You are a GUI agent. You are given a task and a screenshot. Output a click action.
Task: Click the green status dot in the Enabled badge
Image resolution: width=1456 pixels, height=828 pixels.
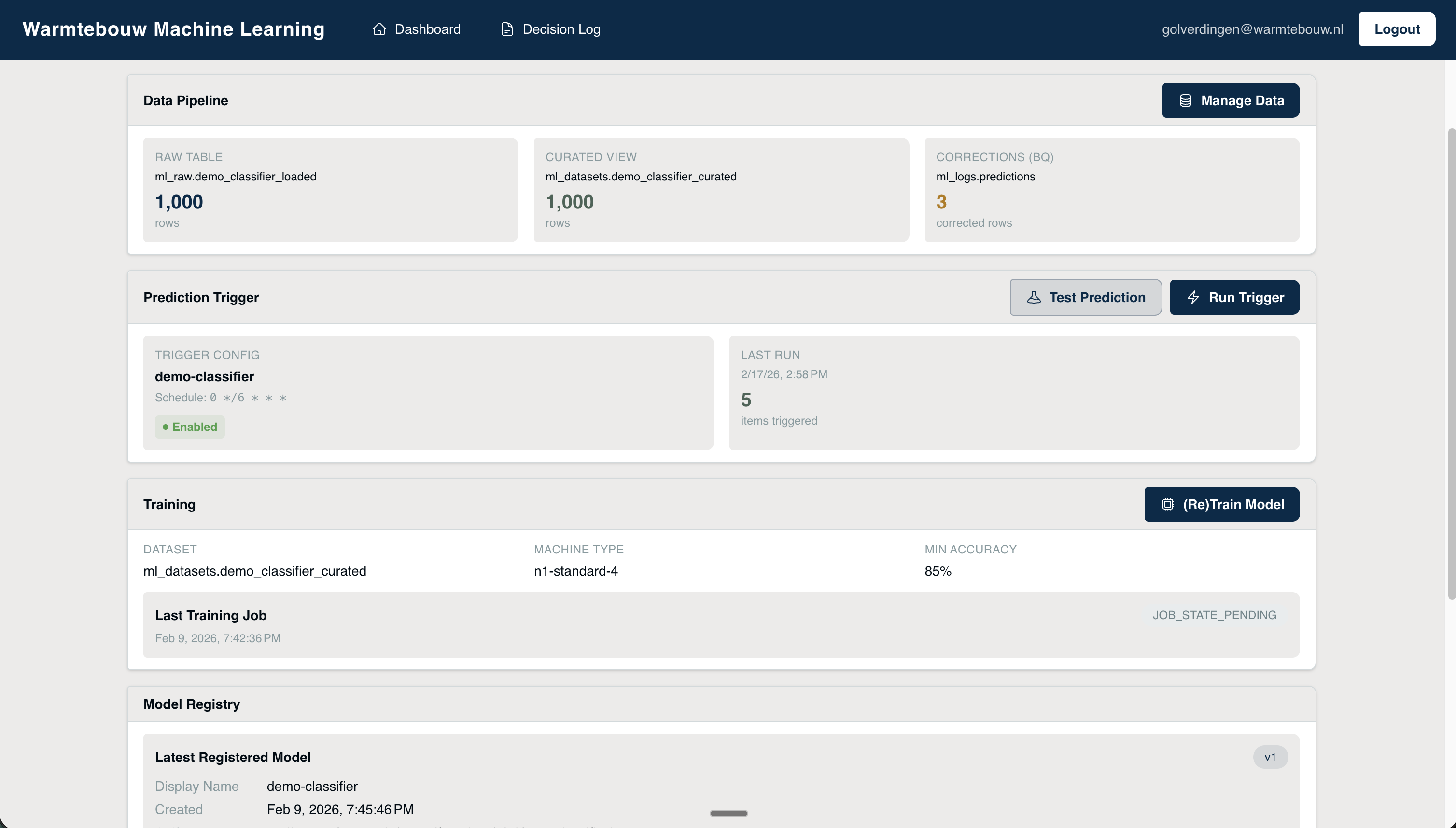point(166,427)
